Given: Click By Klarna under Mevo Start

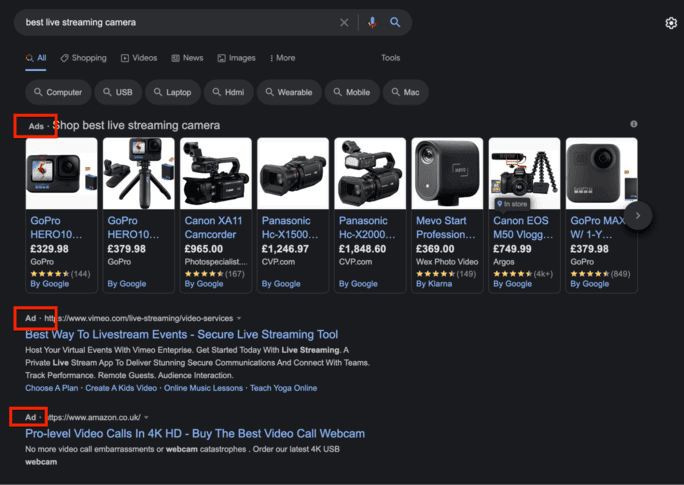Looking at the screenshot, I should point(434,284).
